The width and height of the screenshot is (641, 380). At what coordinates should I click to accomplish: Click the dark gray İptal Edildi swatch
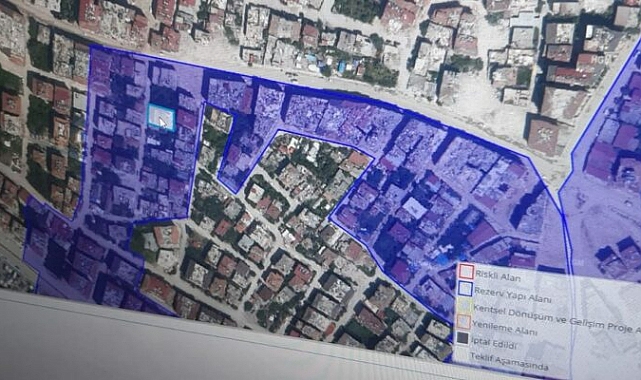point(462,338)
